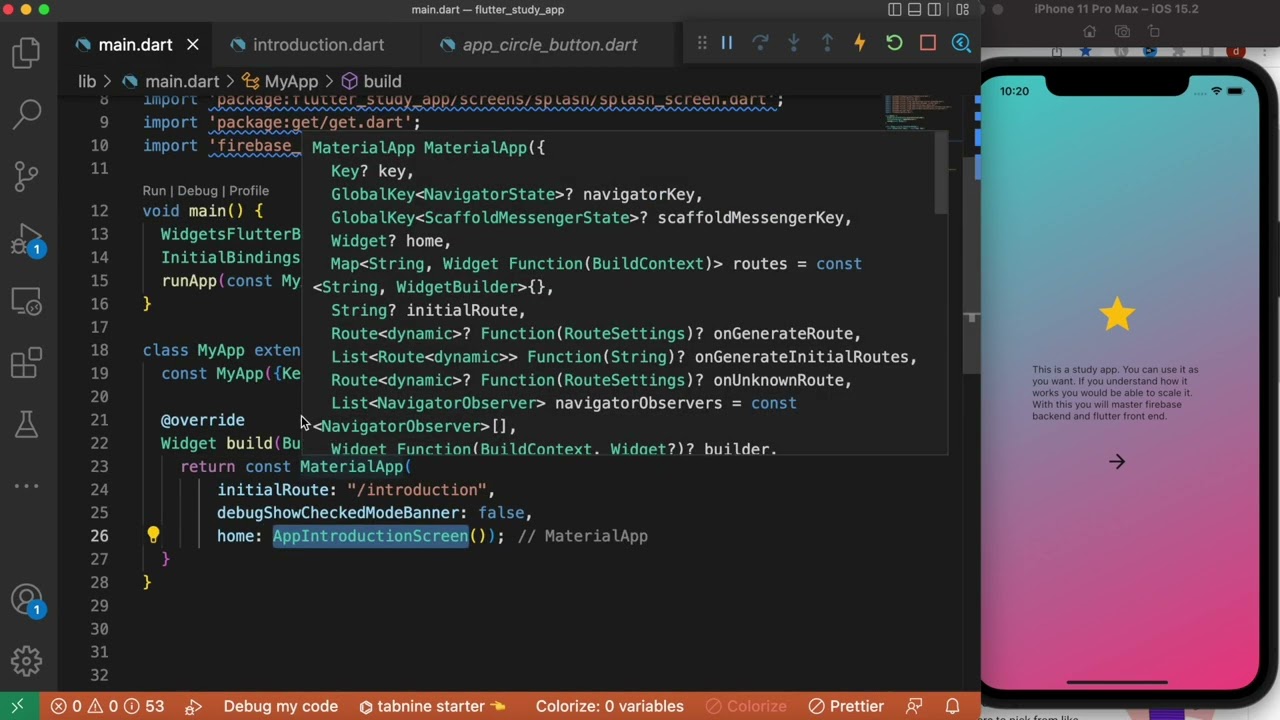Click Home icon in simulator window toolbar
The height and width of the screenshot is (720, 1280).
pyautogui.click(x=1090, y=32)
